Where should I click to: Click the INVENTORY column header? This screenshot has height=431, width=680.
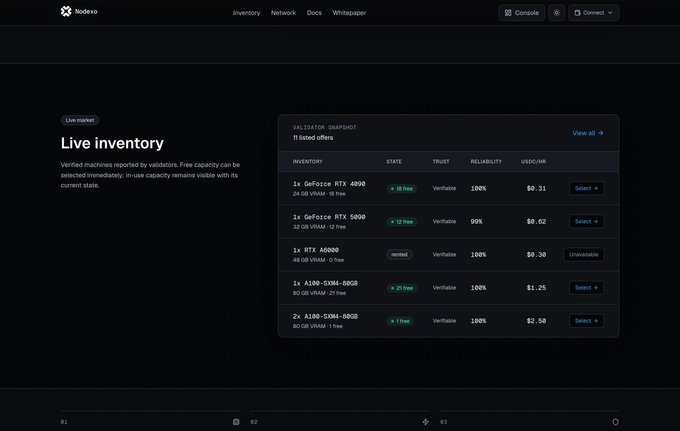tap(307, 161)
